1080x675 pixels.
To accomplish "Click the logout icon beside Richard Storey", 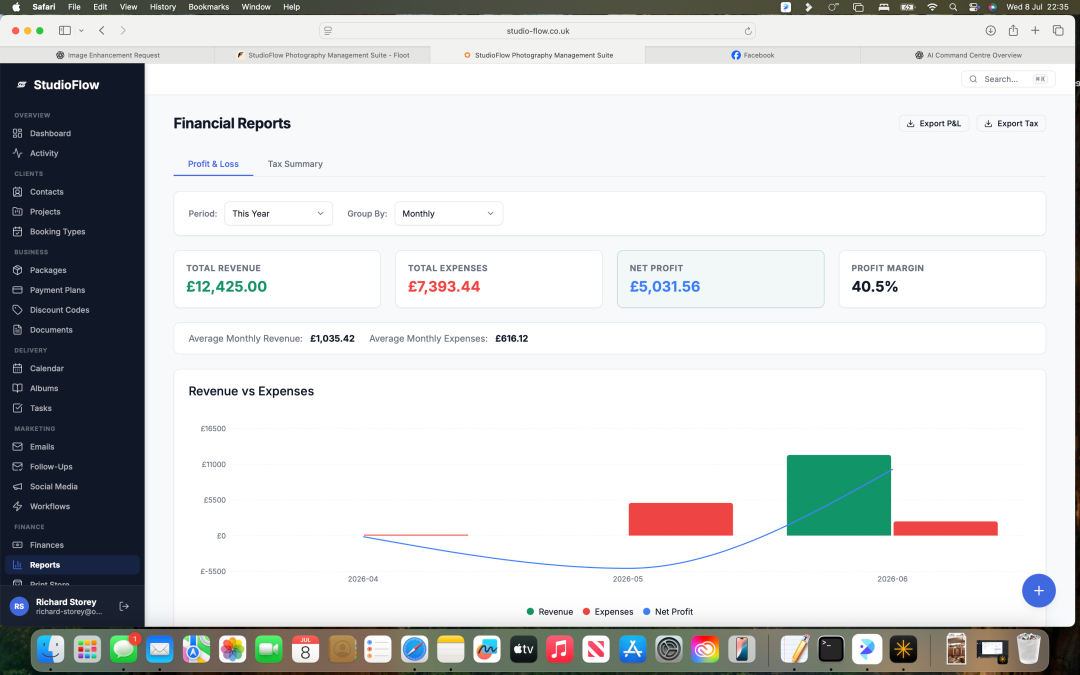I will tap(124, 606).
